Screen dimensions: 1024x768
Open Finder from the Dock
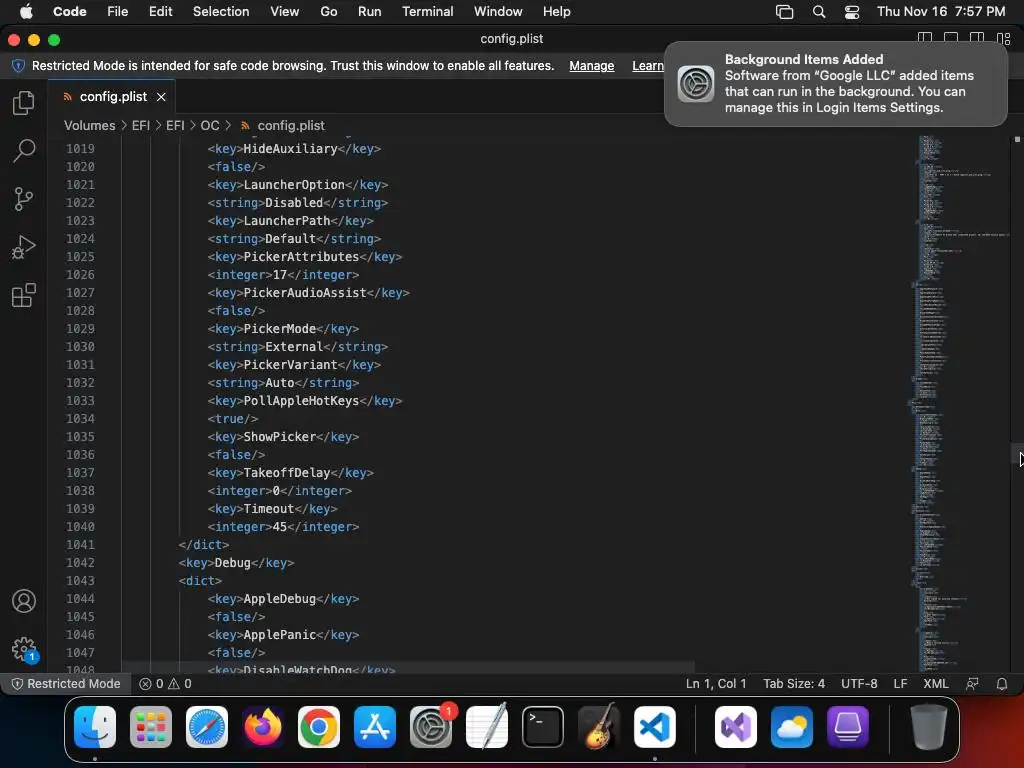point(95,727)
